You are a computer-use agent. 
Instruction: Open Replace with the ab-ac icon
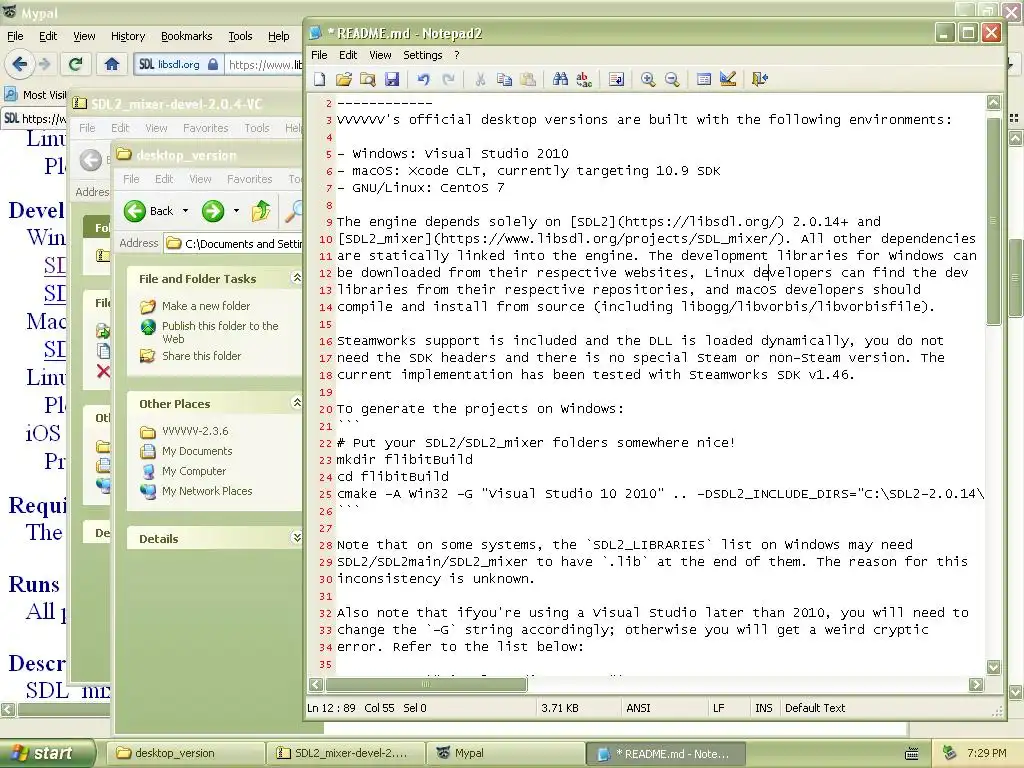click(584, 79)
